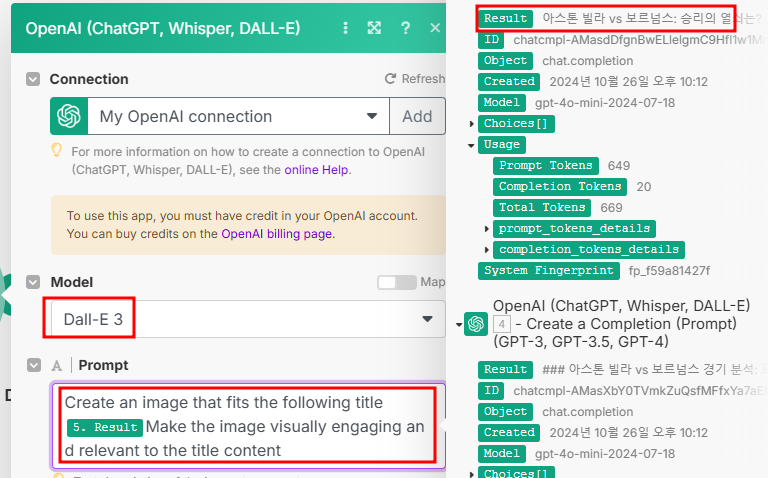Click the Total Tokens label
Image resolution: width=768 pixels, height=478 pixels.
(x=542, y=208)
